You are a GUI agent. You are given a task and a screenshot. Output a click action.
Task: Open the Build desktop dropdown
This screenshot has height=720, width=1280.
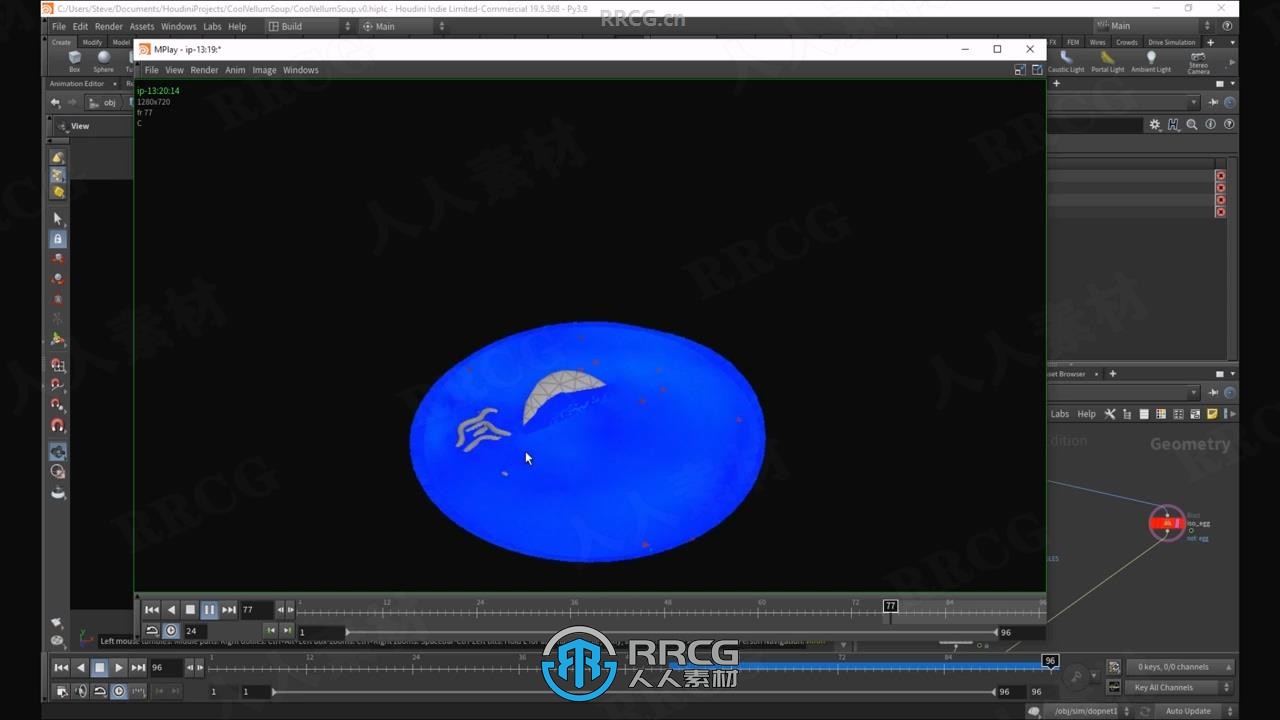pyautogui.click(x=309, y=27)
